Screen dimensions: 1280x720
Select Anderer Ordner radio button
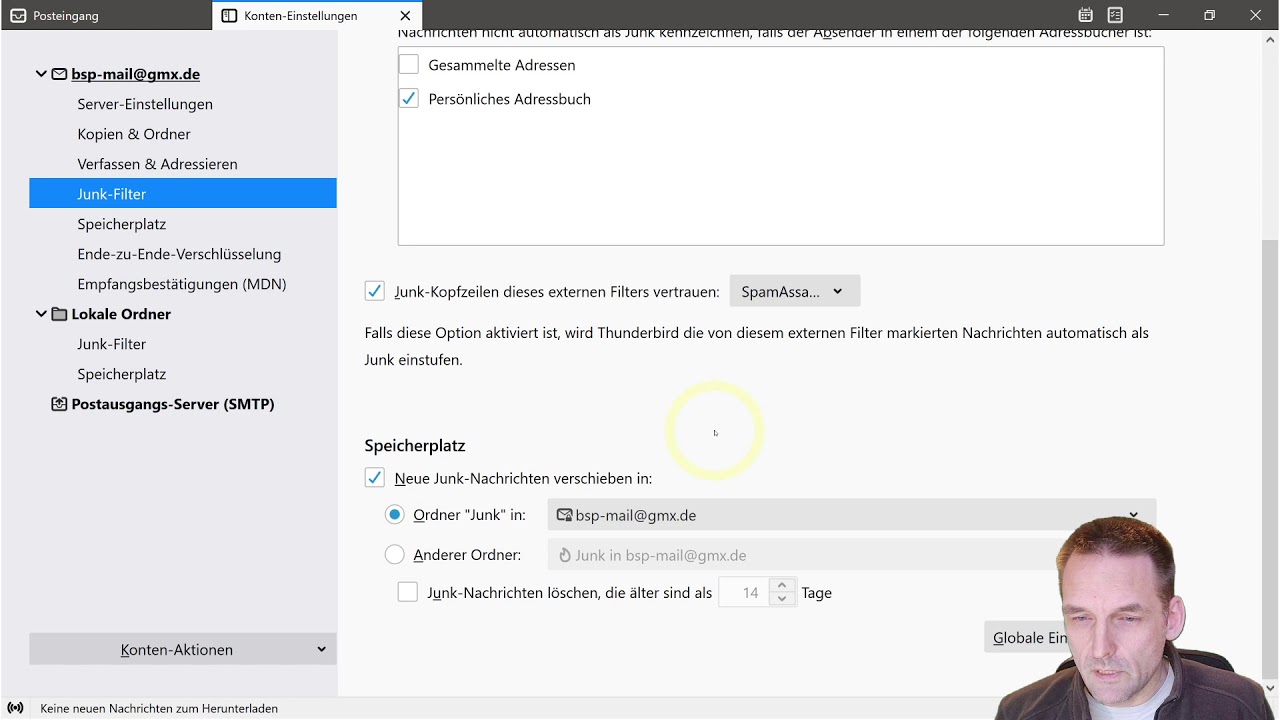tap(395, 555)
